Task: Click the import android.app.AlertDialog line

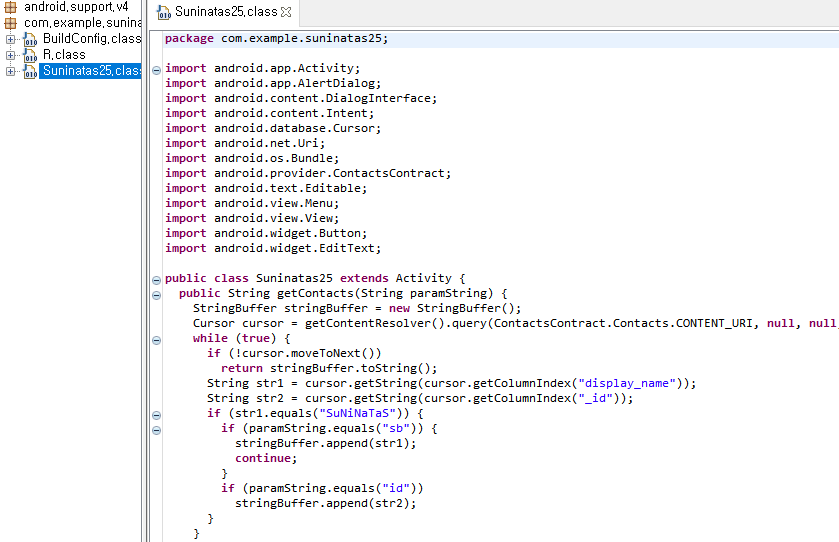Action: tap(273, 83)
